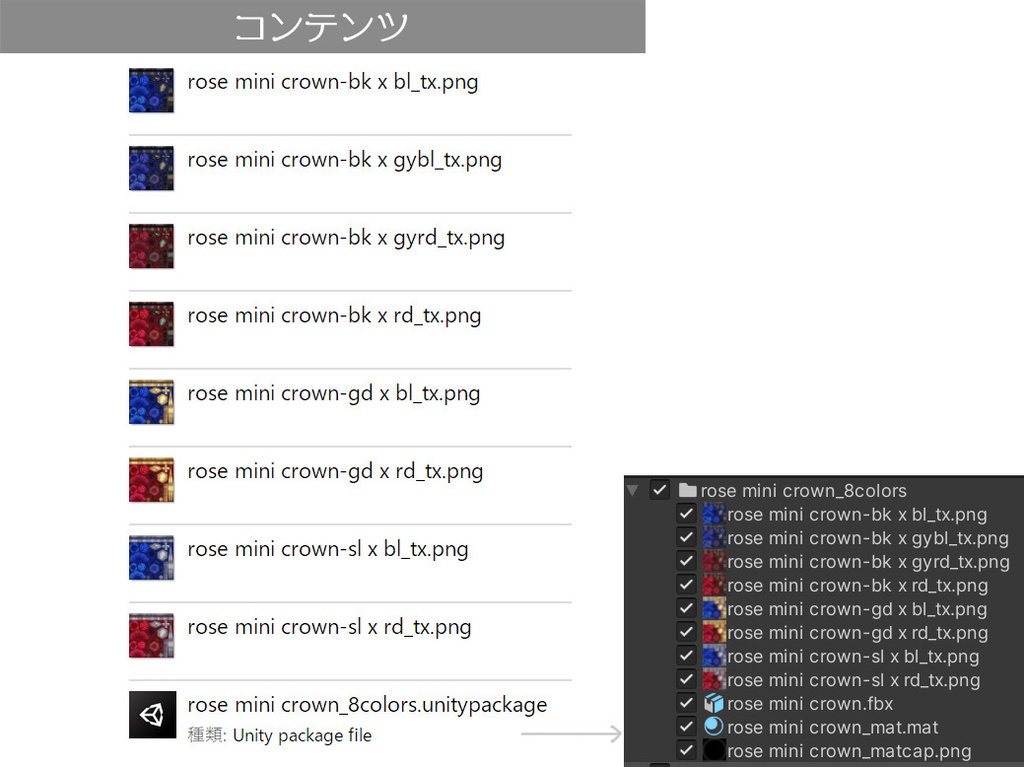Open the rose mini crown-bk x bl_tx.png thumbnail in contents list
The width and height of the screenshot is (1024, 767).
point(152,90)
